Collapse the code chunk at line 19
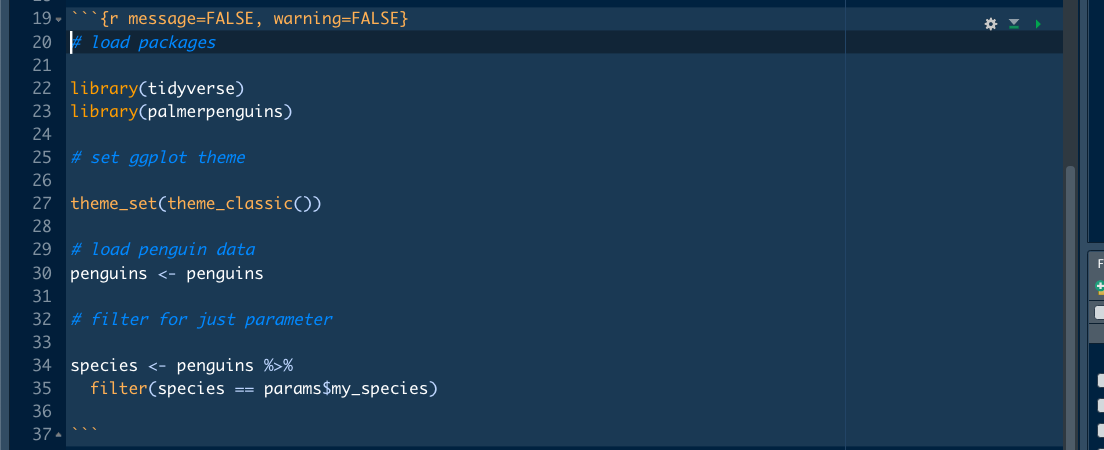1104x450 pixels. click(58, 19)
